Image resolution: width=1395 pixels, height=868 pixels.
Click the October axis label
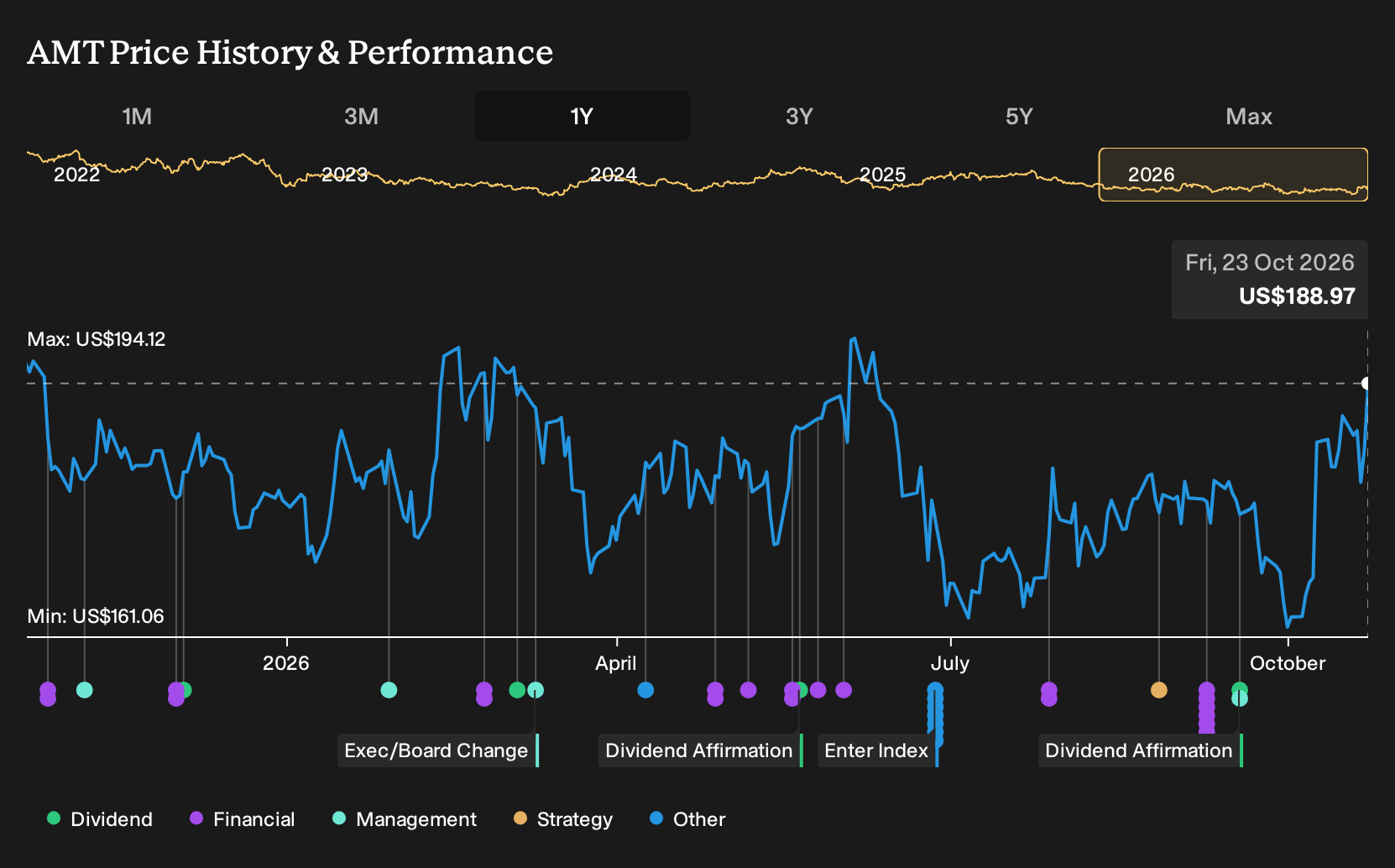[1288, 663]
